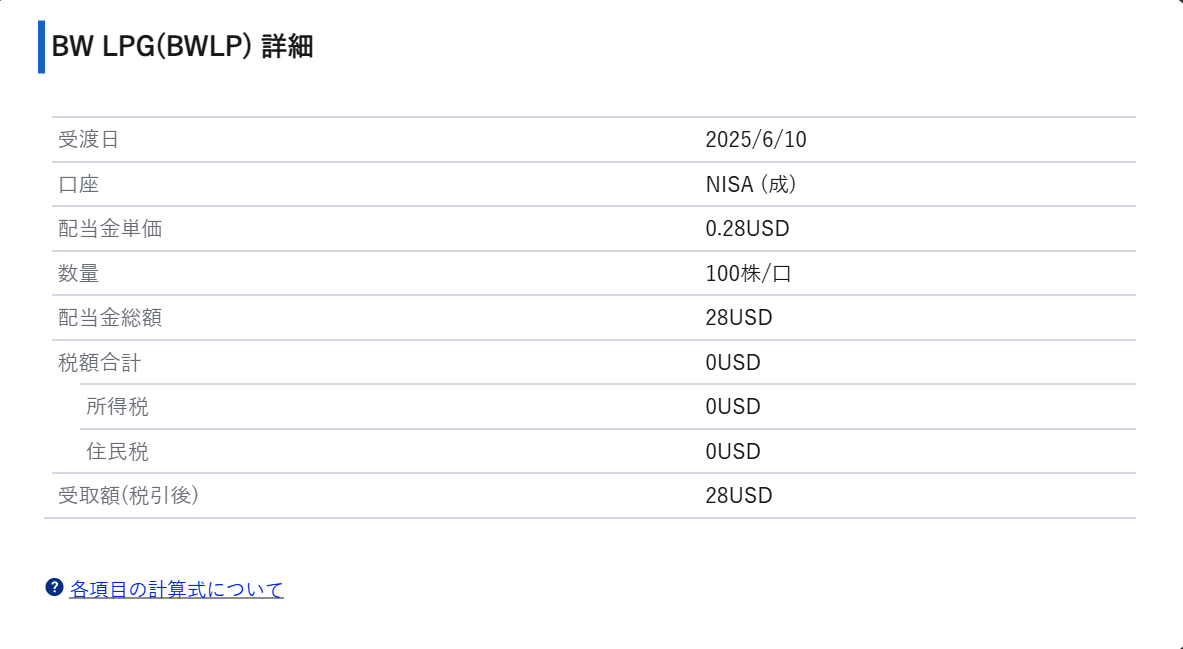
Task: Select the 税額合計 row label
Action: coord(100,363)
